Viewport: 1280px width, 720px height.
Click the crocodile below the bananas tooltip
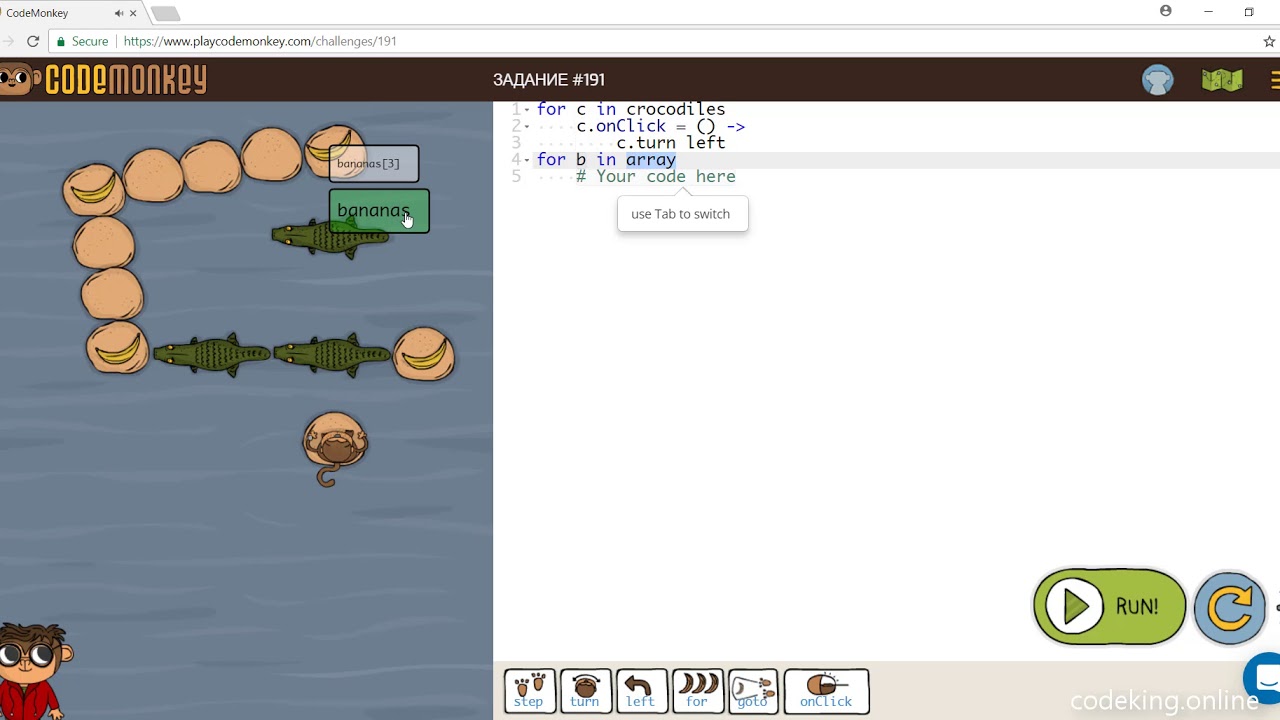(x=329, y=239)
